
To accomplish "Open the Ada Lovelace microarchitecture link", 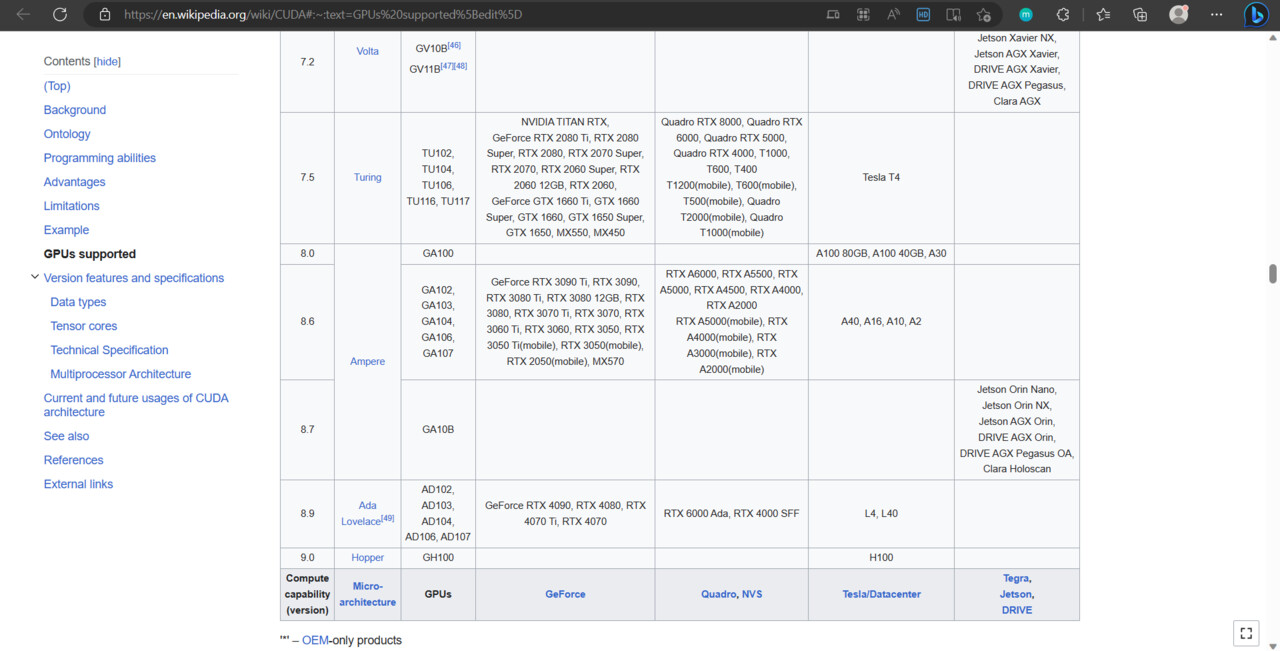I will pyautogui.click(x=367, y=513).
